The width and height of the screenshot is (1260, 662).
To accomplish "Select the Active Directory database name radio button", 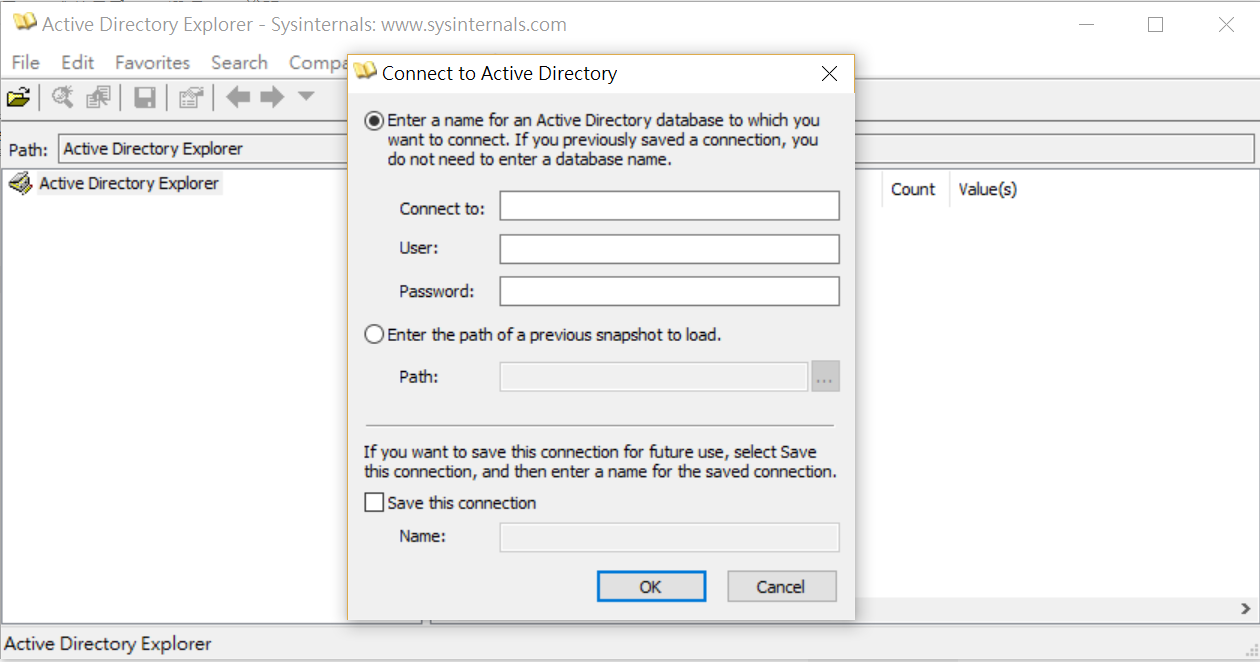I will [374, 121].
